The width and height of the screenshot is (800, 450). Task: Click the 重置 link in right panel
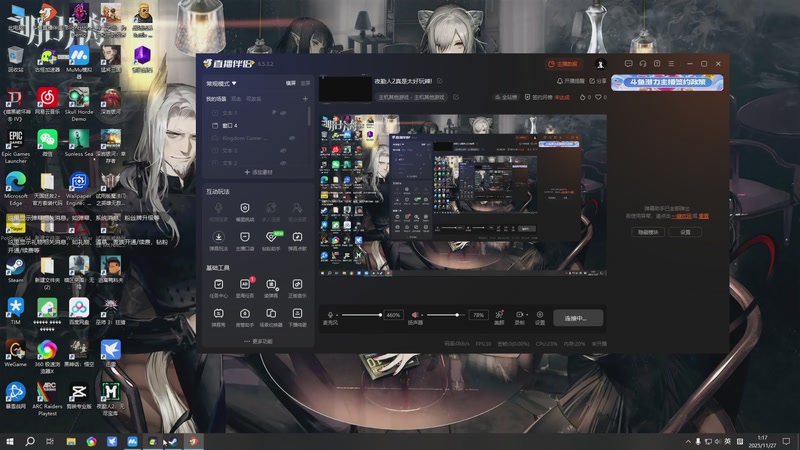[x=704, y=216]
